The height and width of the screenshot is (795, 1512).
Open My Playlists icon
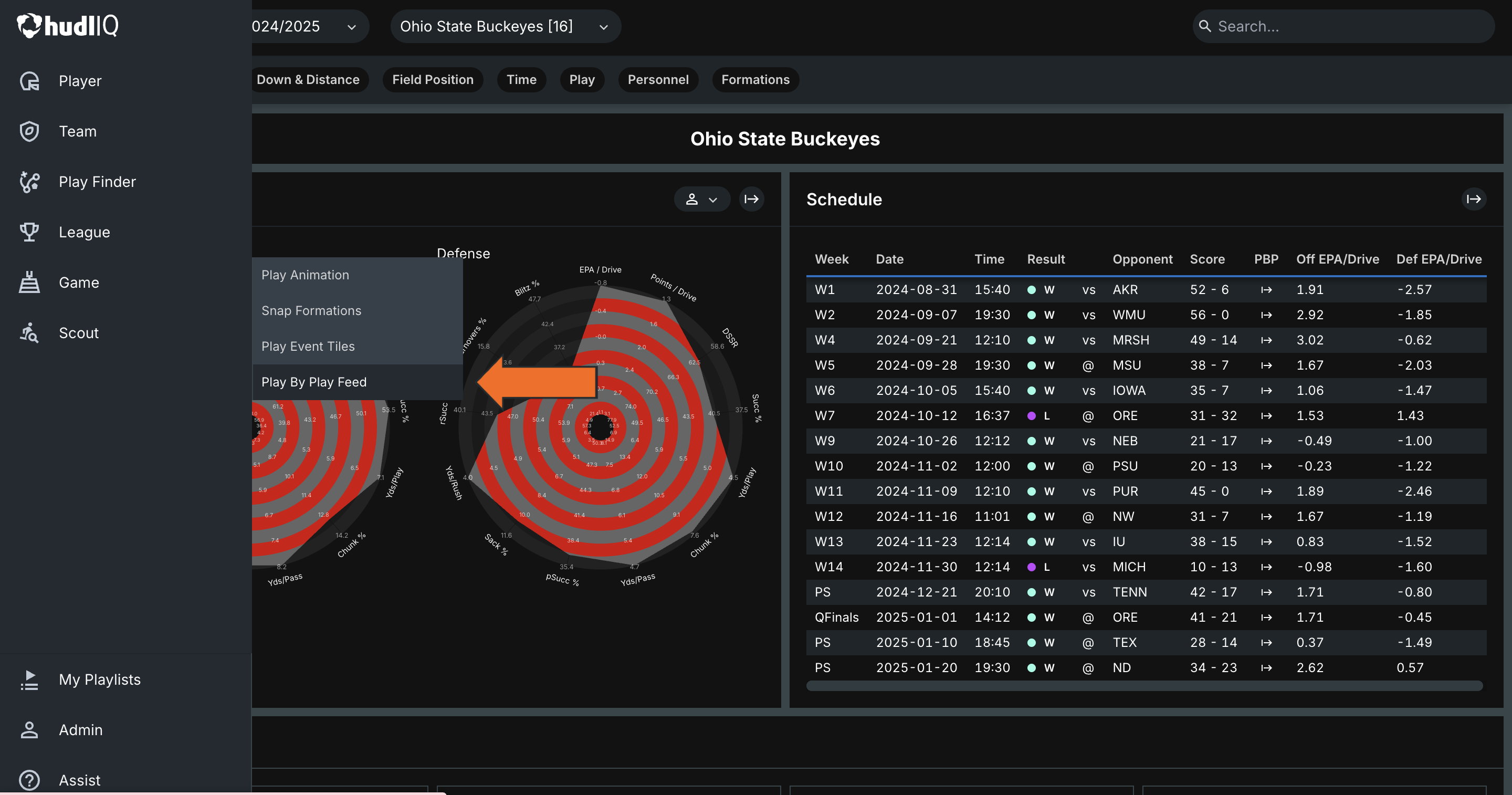(x=29, y=679)
